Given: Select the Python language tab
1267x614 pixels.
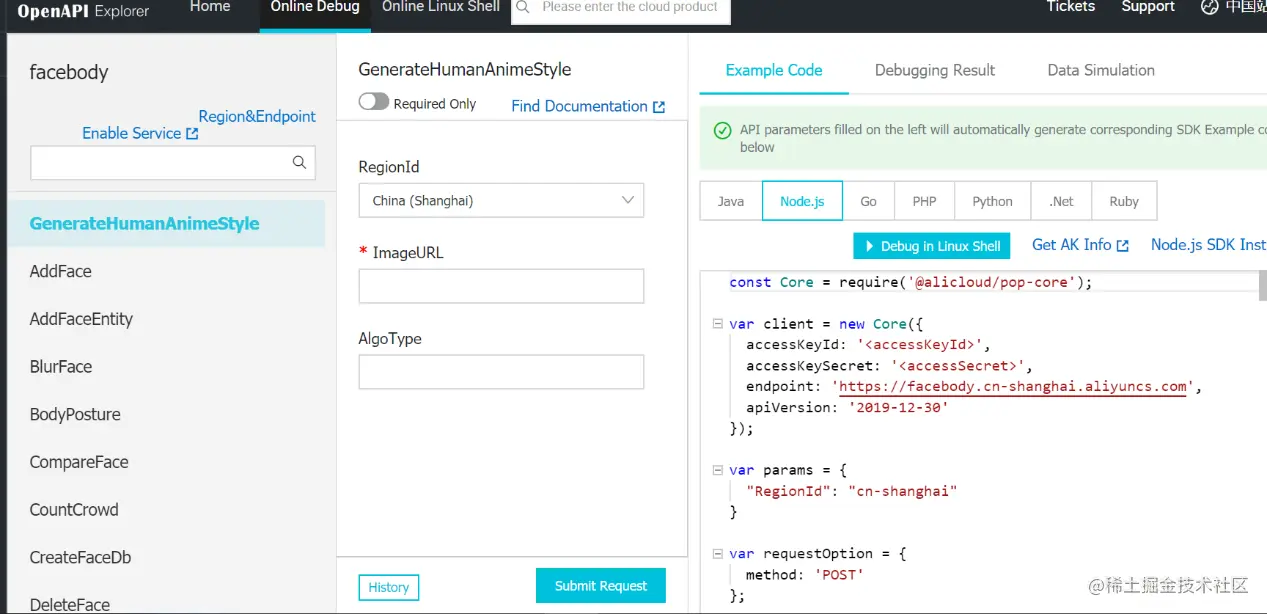Looking at the screenshot, I should (x=992, y=201).
